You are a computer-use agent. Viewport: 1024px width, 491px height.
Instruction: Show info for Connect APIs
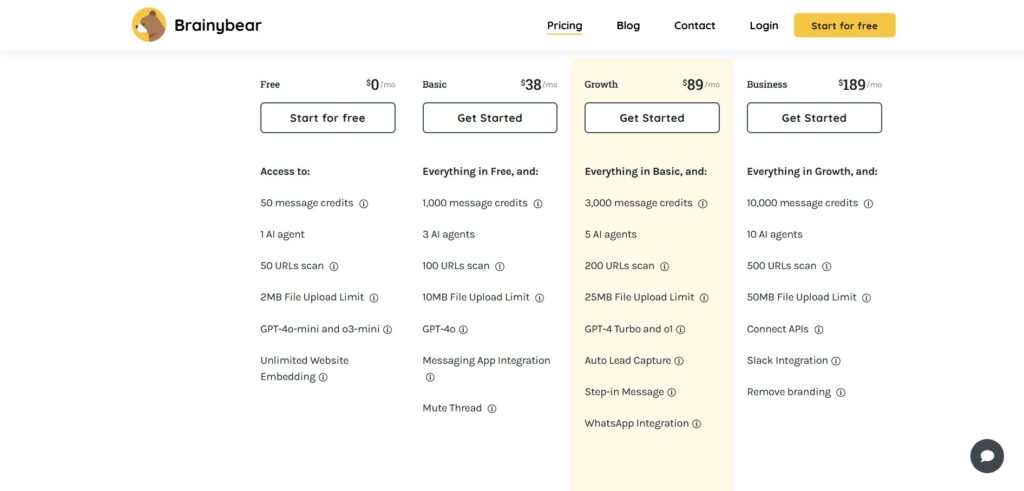[818, 330]
